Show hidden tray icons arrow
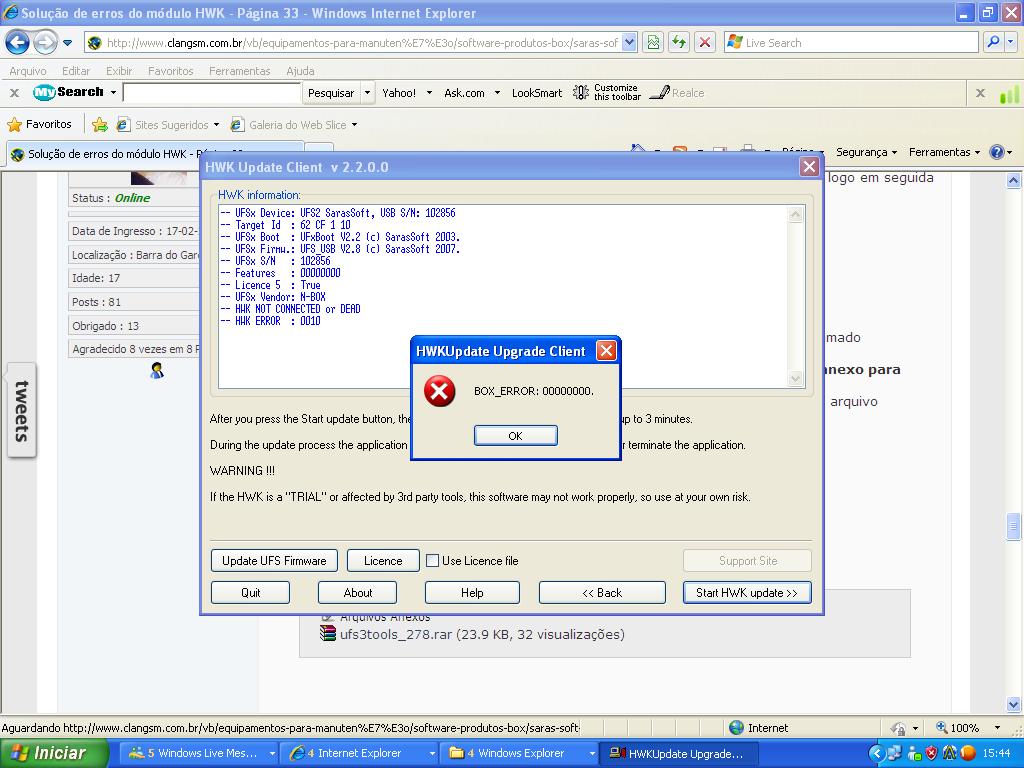The height and width of the screenshot is (768, 1024). 876,753
